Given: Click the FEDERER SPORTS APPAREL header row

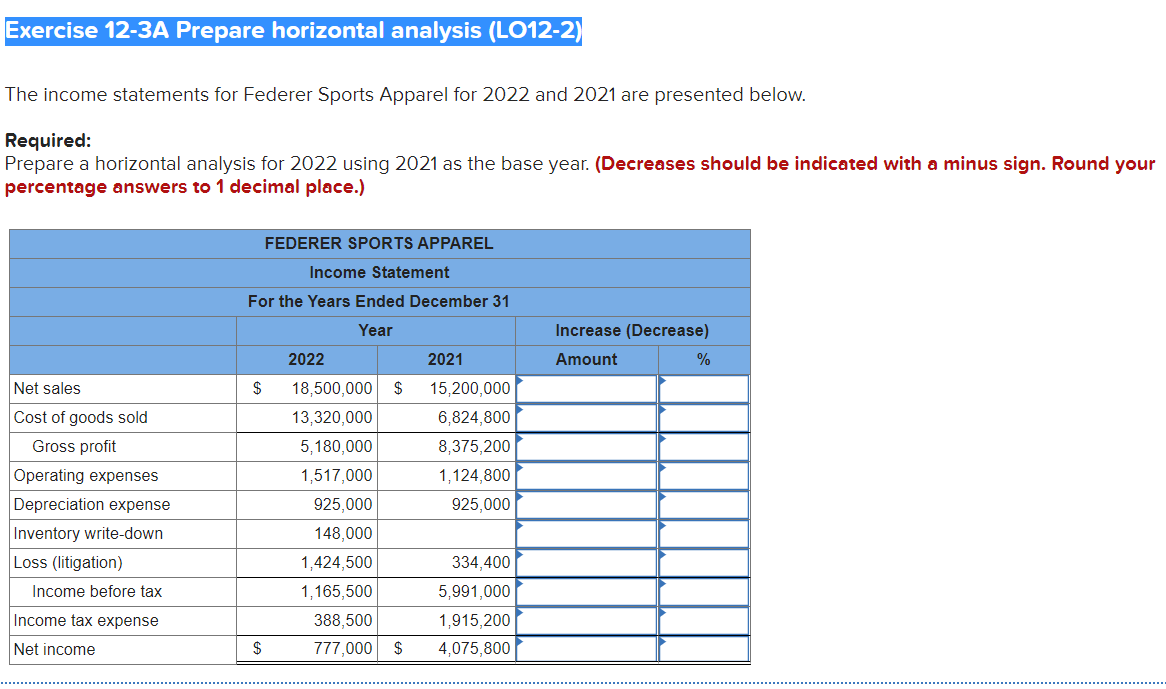Looking at the screenshot, I should coord(379,243).
